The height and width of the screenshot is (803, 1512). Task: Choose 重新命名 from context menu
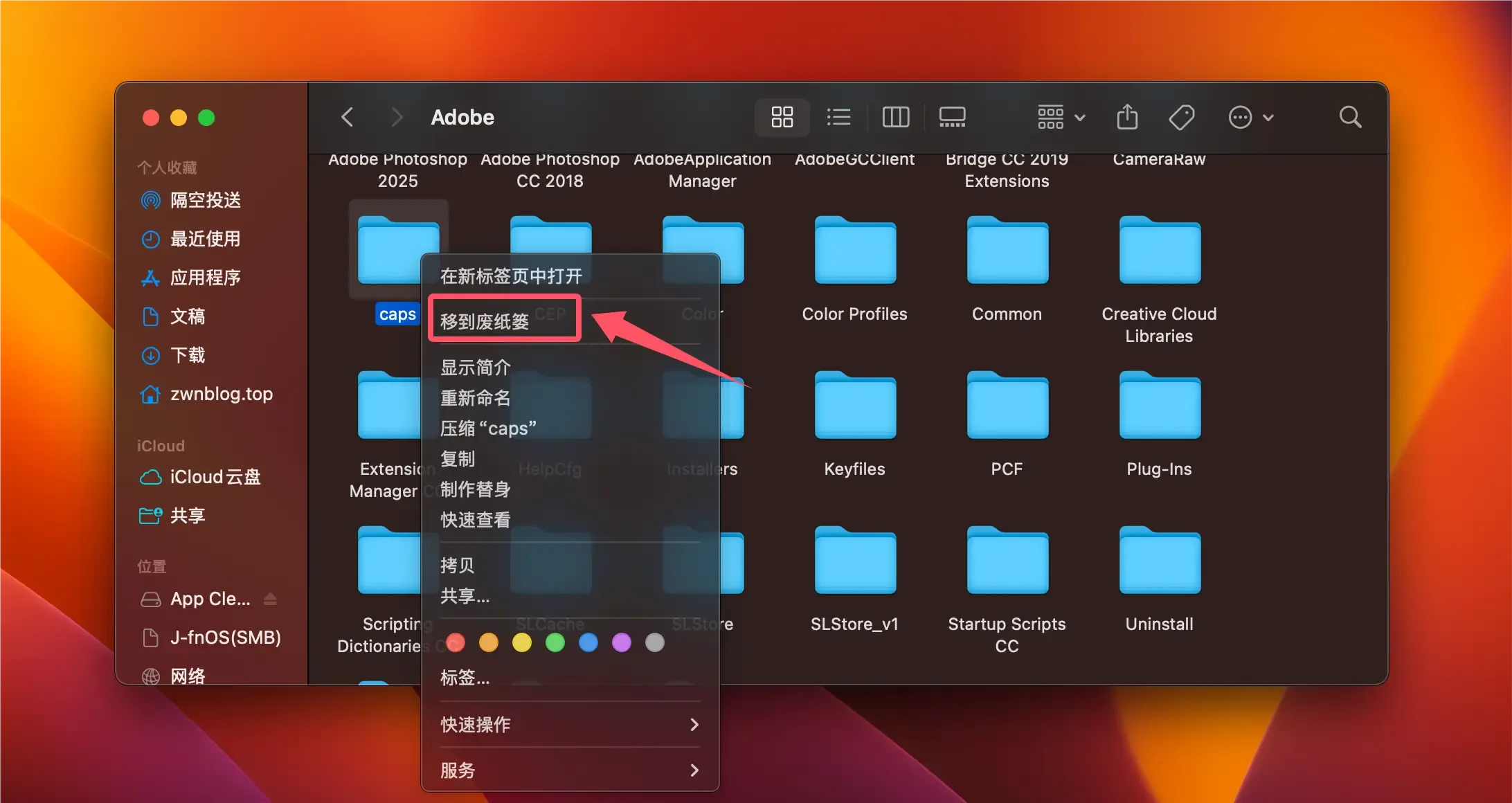[x=570, y=397]
